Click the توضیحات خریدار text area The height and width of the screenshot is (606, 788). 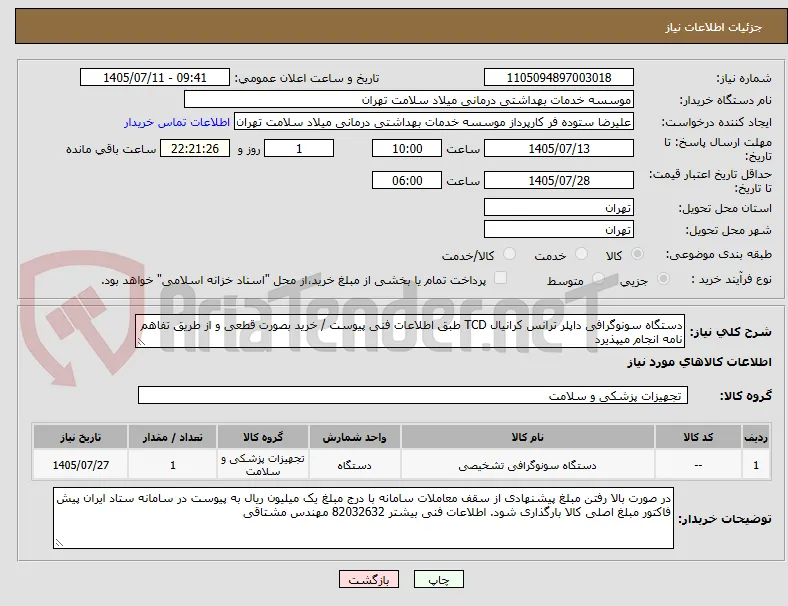tap(363, 518)
